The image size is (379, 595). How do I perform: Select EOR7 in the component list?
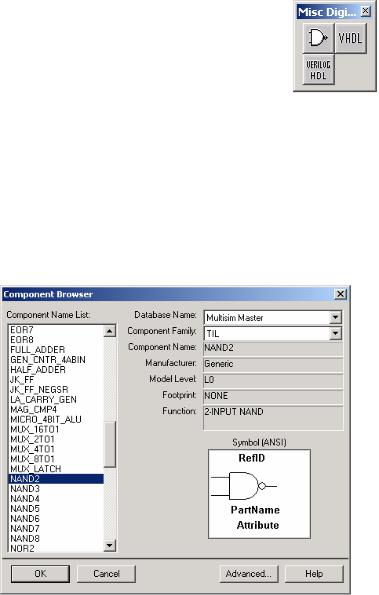56,330
